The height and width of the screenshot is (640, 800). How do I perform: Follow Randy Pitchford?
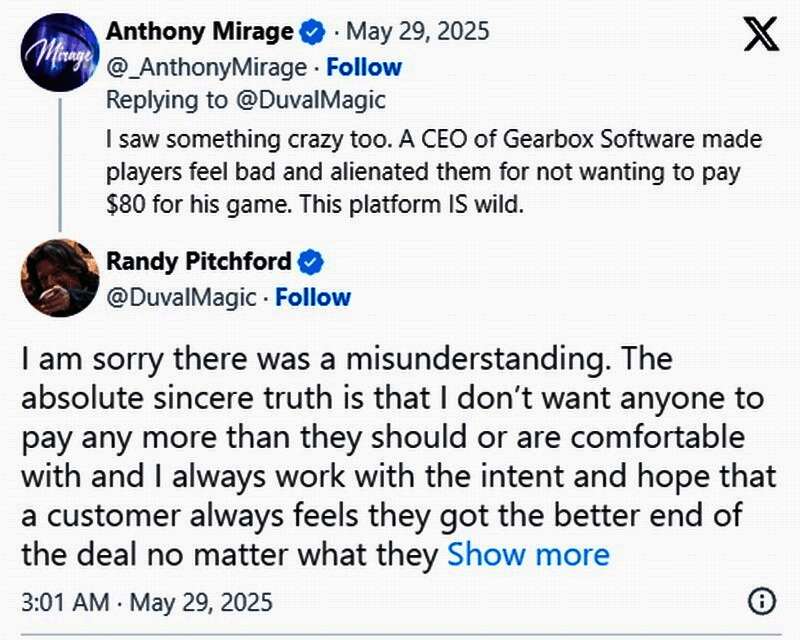click(313, 297)
